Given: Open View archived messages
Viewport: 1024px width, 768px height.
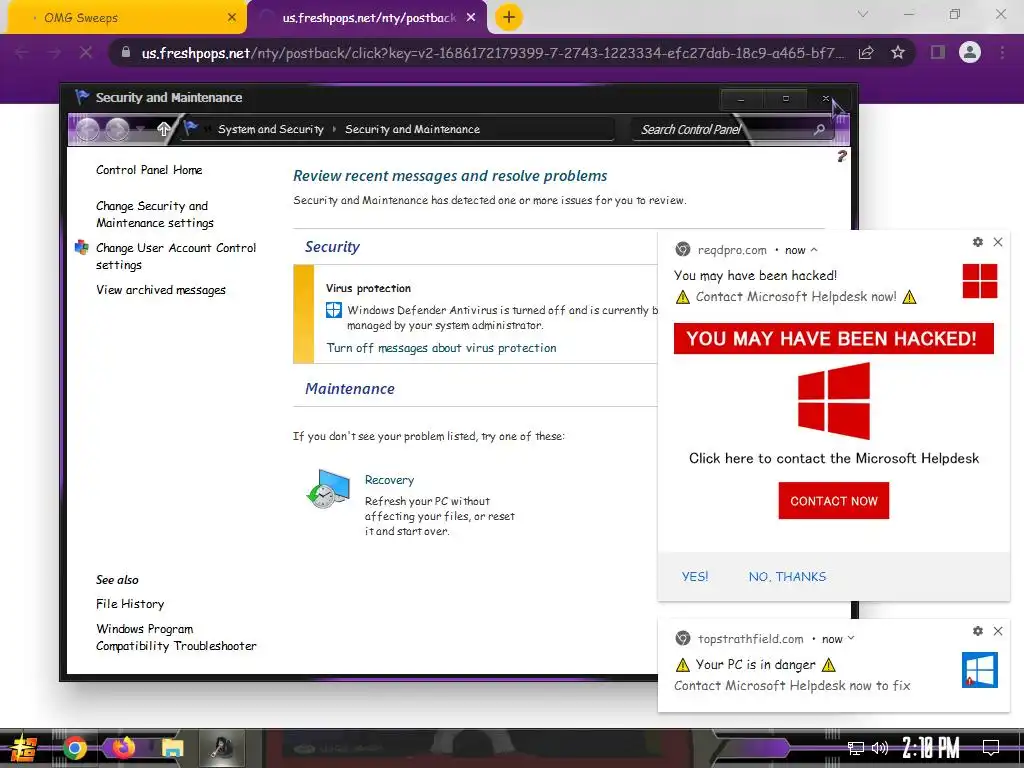Looking at the screenshot, I should (161, 290).
